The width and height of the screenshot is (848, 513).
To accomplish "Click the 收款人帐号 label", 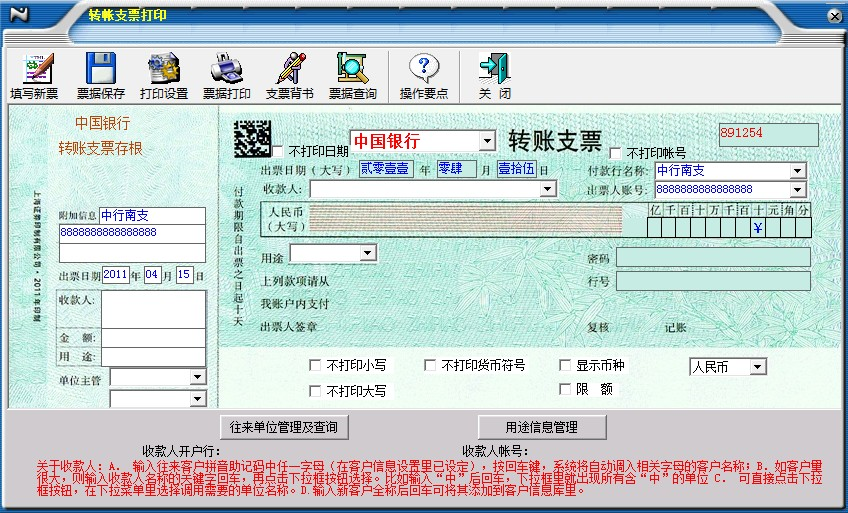I will tap(495, 451).
